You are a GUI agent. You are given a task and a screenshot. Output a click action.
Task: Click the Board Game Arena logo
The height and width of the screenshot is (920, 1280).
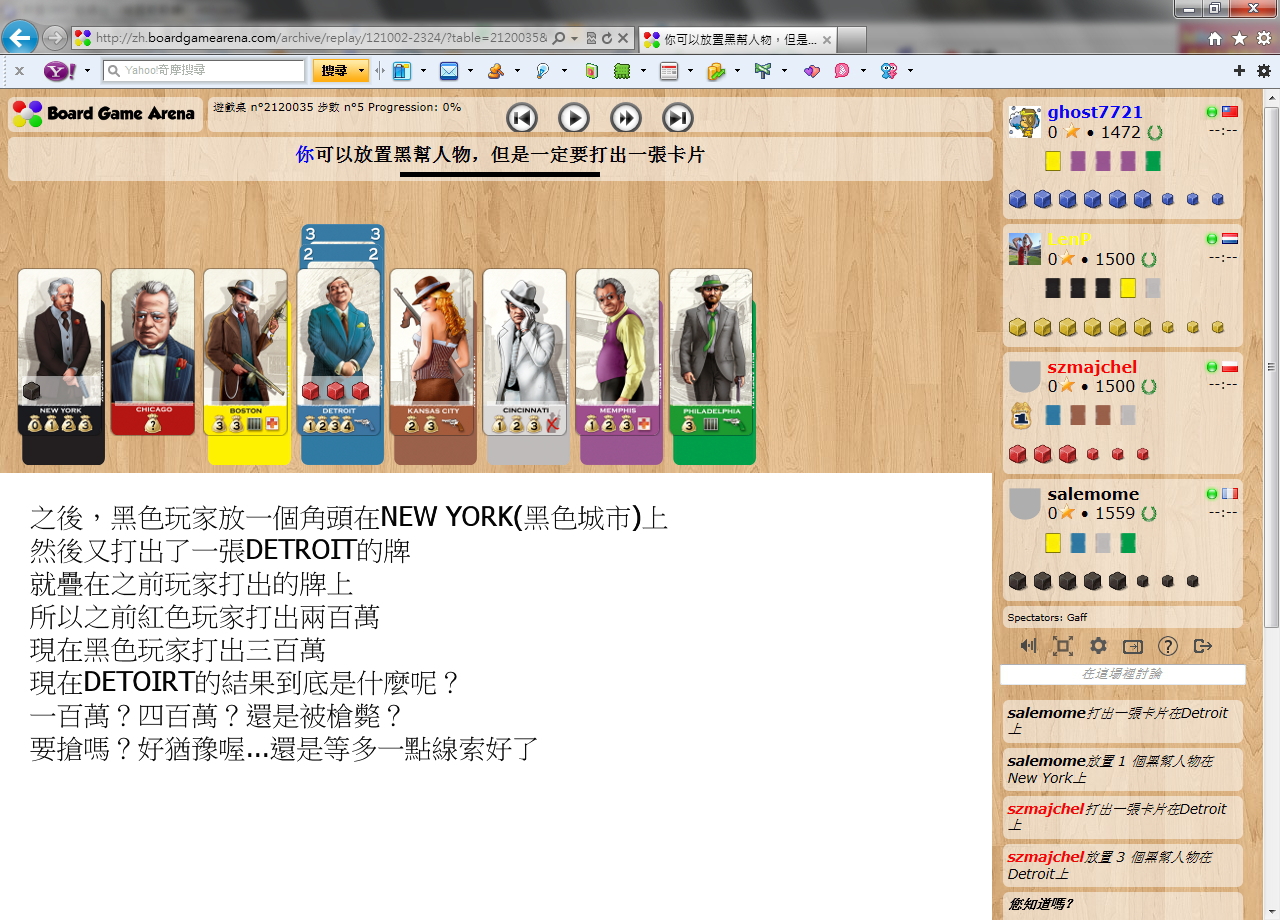[104, 114]
